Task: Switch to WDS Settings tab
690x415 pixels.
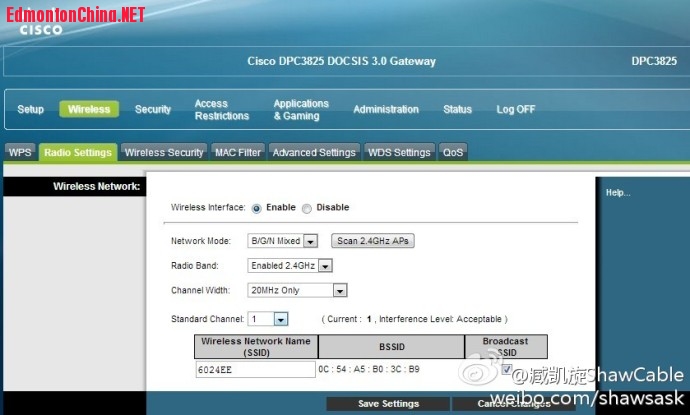Action: tap(399, 152)
